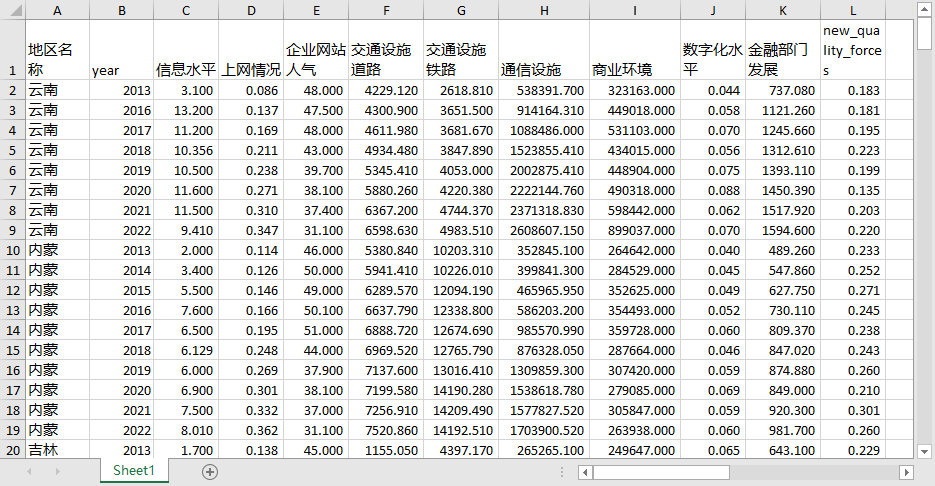The width and height of the screenshot is (935, 486).
Task: Select cell with value 0.301 in row 18
Action: 853,410
